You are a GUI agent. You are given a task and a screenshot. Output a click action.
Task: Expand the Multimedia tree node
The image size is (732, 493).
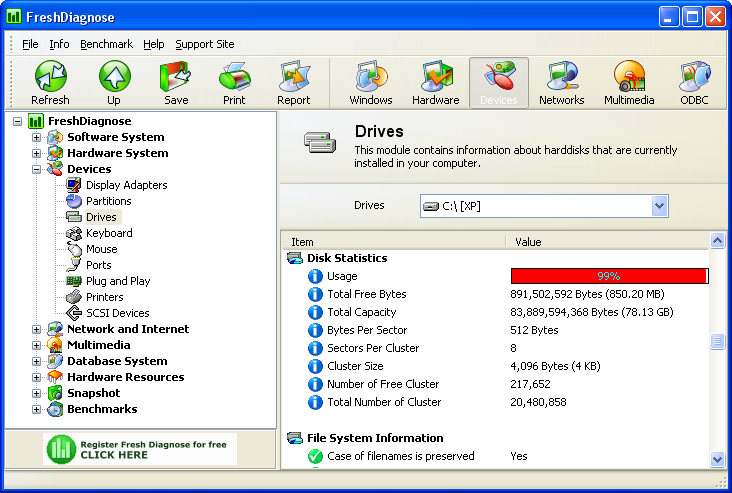coord(36,345)
